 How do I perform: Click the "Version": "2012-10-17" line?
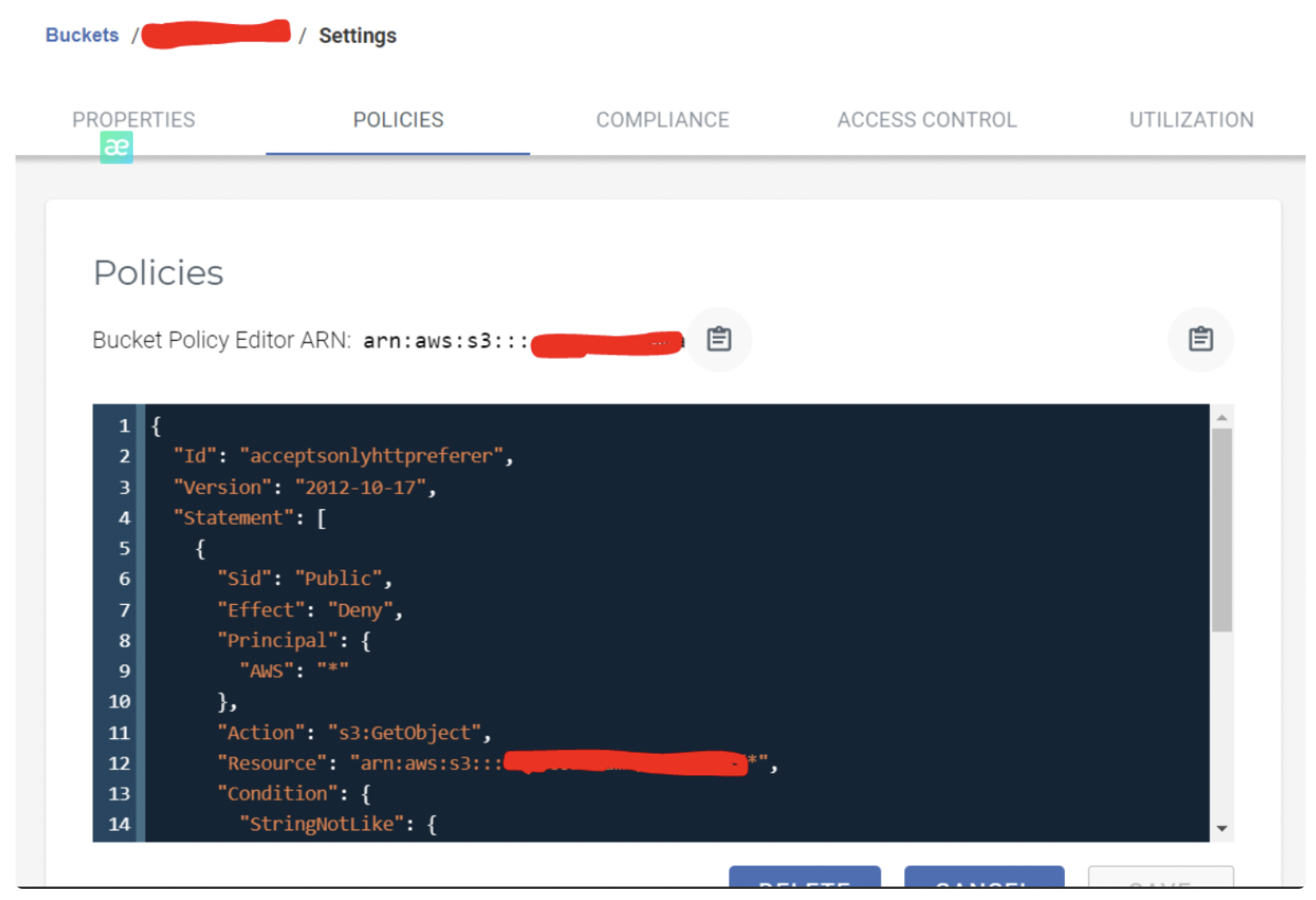point(304,488)
